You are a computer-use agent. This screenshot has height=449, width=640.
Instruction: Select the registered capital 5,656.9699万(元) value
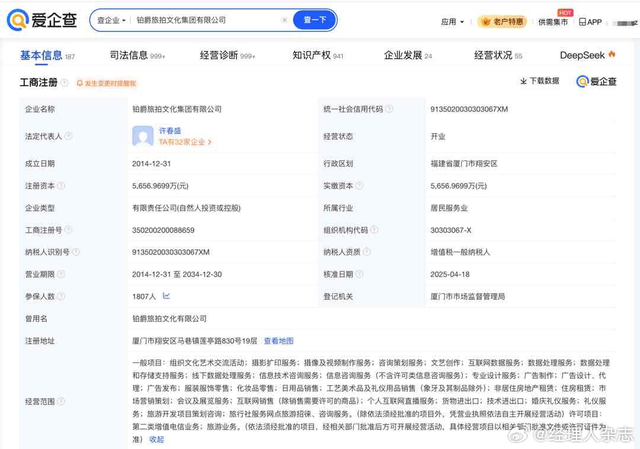[160, 186]
